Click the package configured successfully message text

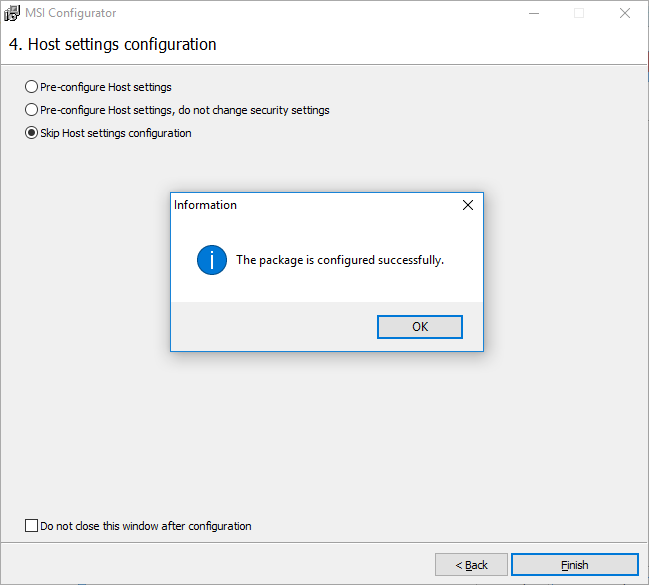point(339,260)
